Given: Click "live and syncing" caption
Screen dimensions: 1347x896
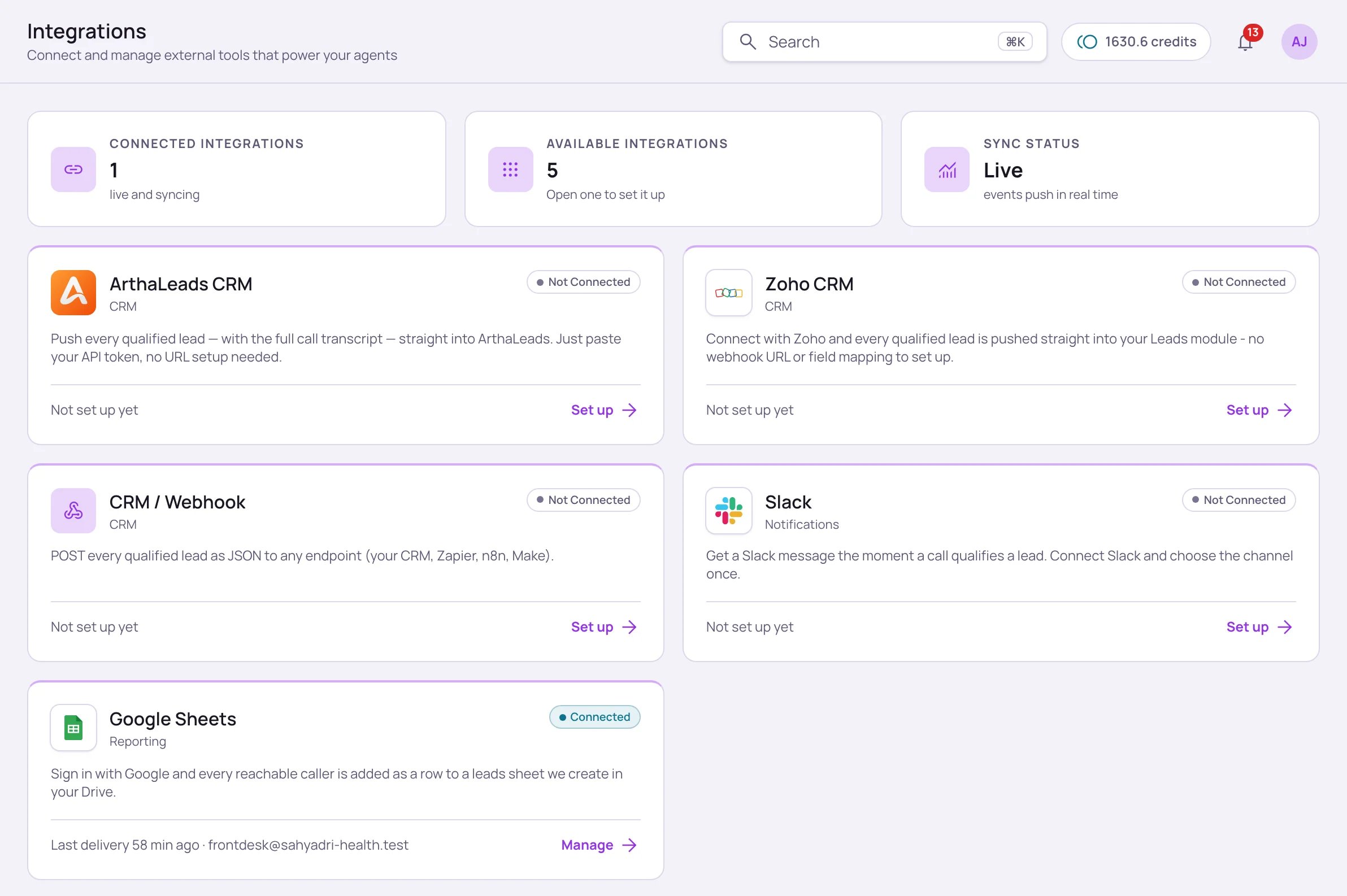Looking at the screenshot, I should point(154,195).
